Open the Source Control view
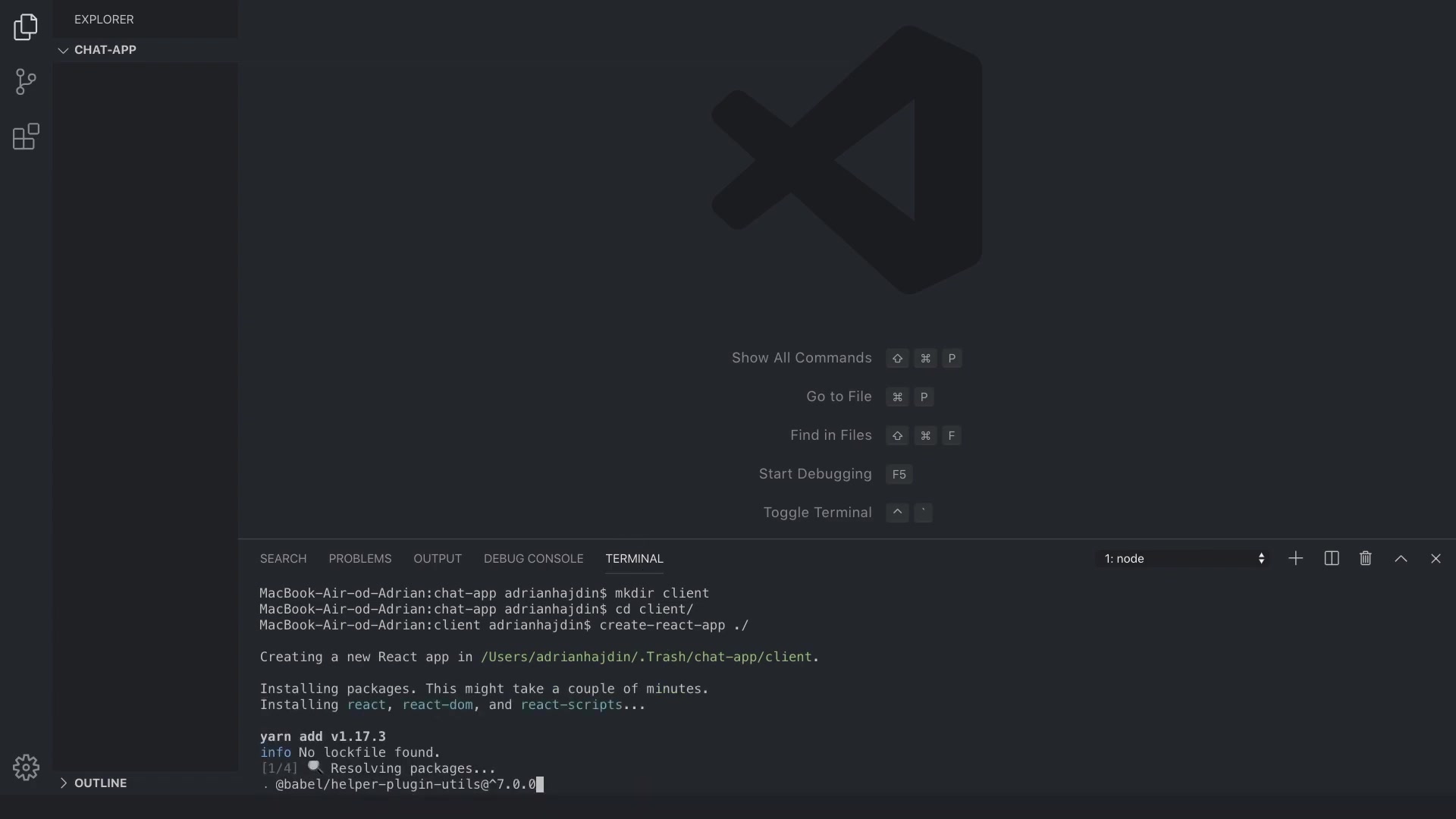This screenshot has height=819, width=1456. (x=26, y=82)
